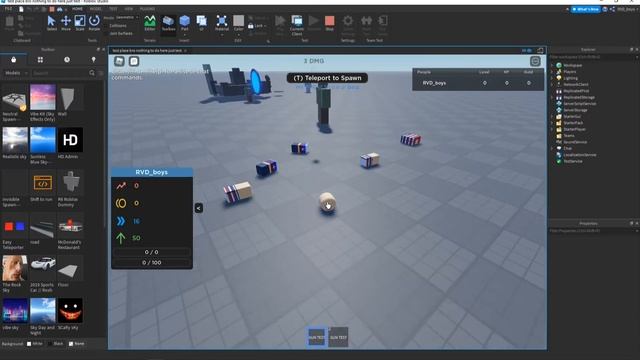Stop the running play test
Image resolution: width=640 pixels, height=360 pixels.
tap(329, 23)
